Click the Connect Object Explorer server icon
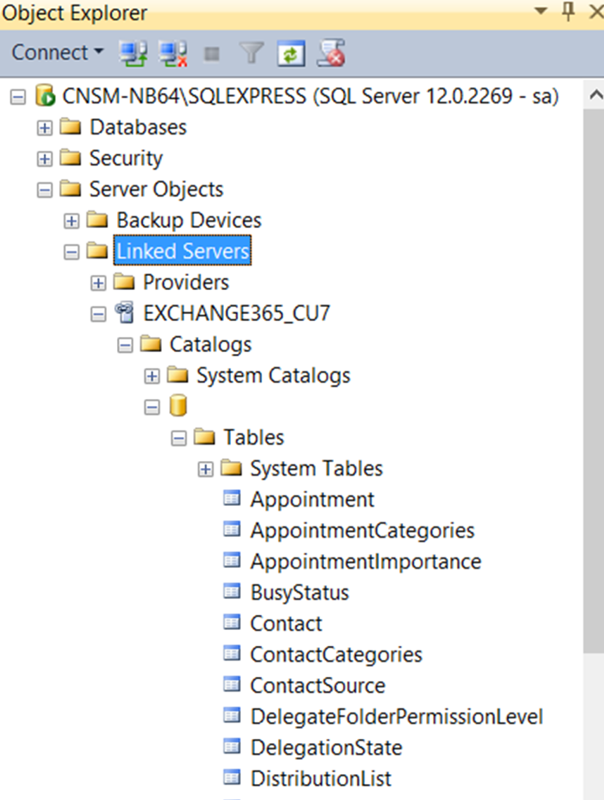Screen dimensions: 604x800 134,54
